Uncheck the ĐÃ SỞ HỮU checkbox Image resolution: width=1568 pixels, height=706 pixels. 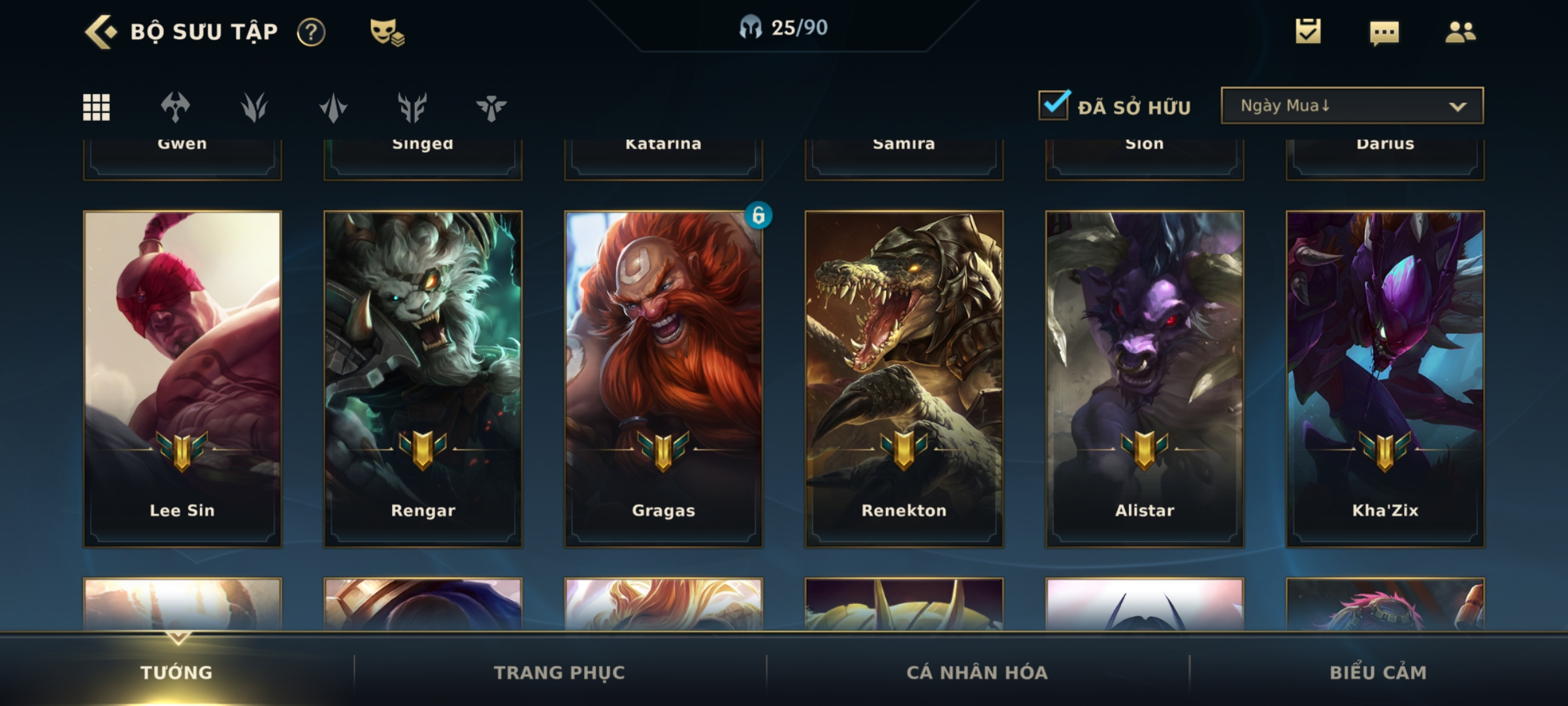(1054, 105)
